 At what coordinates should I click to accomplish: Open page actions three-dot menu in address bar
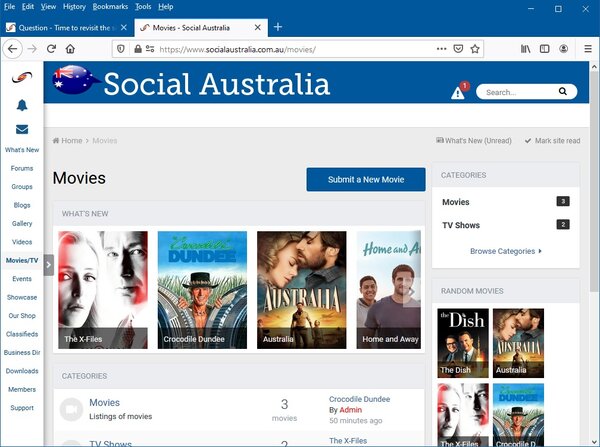(x=441, y=48)
